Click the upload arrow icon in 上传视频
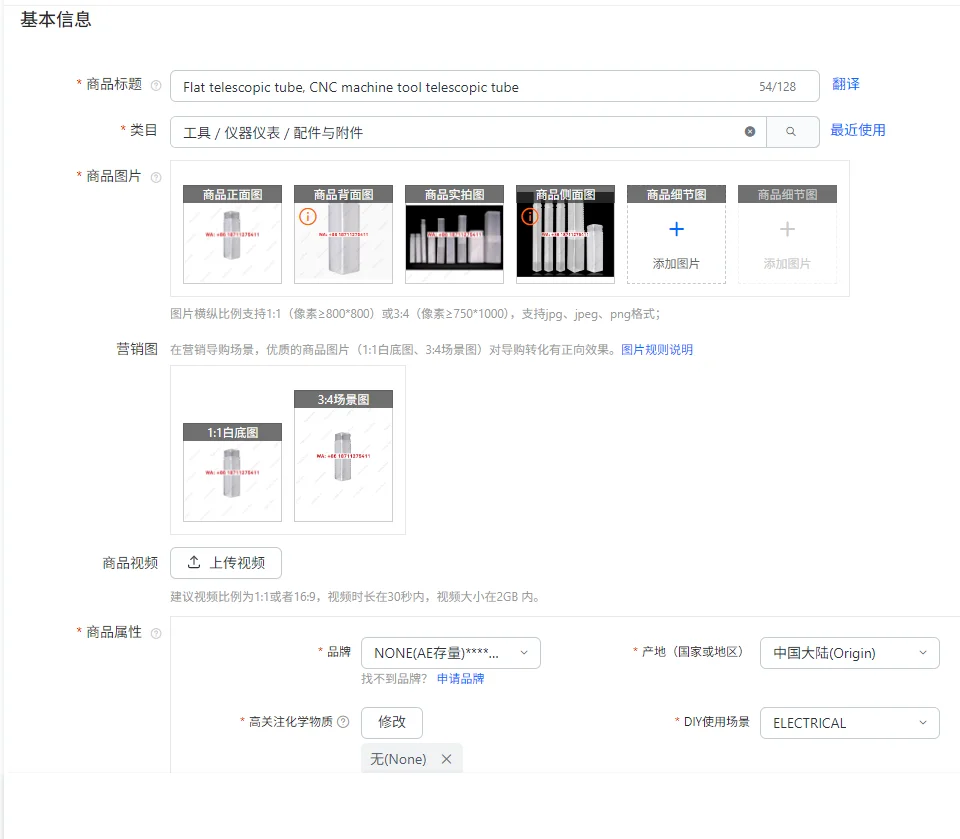 (x=193, y=562)
